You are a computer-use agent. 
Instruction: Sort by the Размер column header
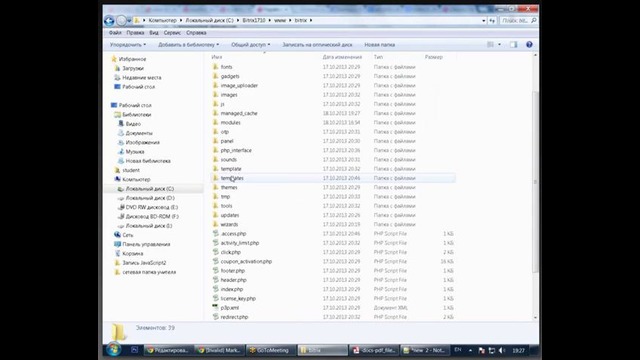click(433, 57)
